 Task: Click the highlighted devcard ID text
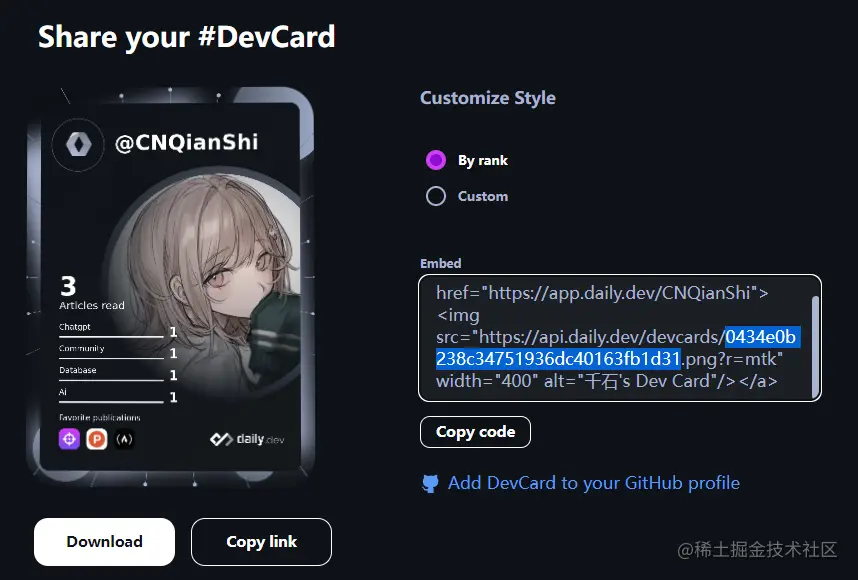tap(618, 347)
